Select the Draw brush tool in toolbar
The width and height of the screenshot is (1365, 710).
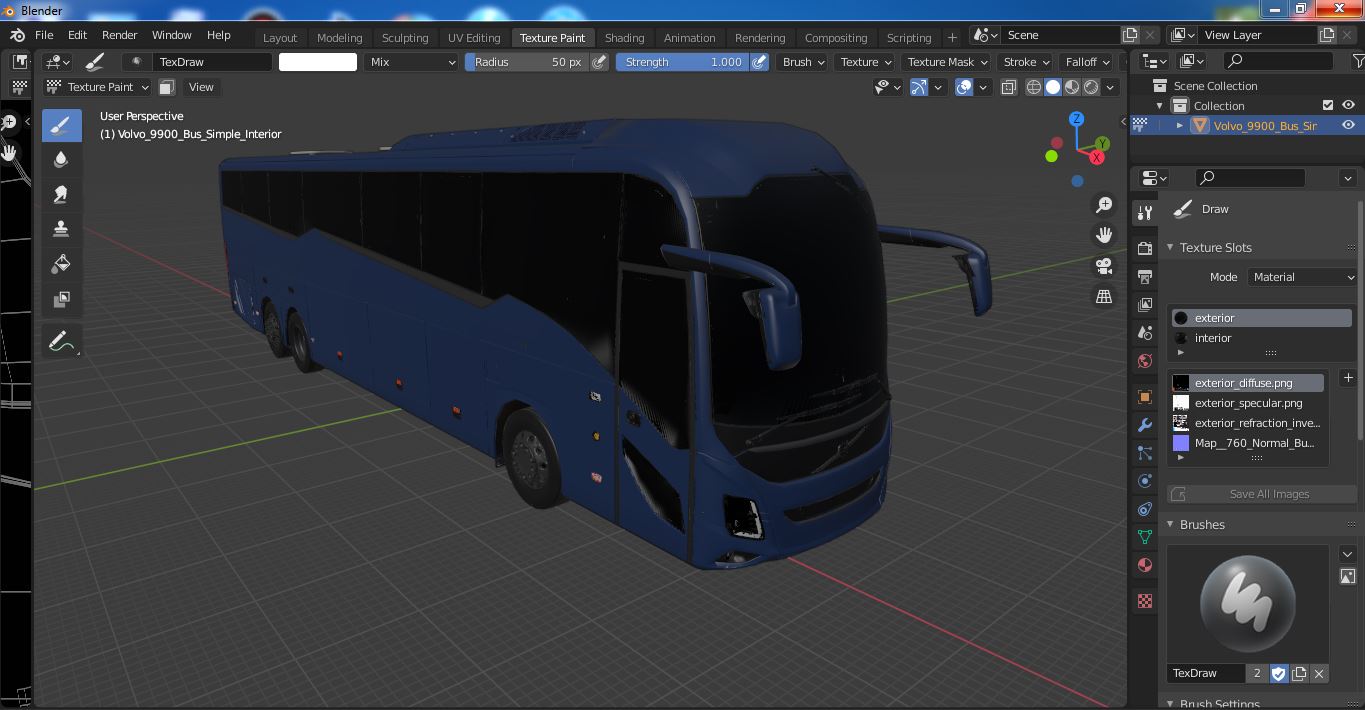point(61,125)
